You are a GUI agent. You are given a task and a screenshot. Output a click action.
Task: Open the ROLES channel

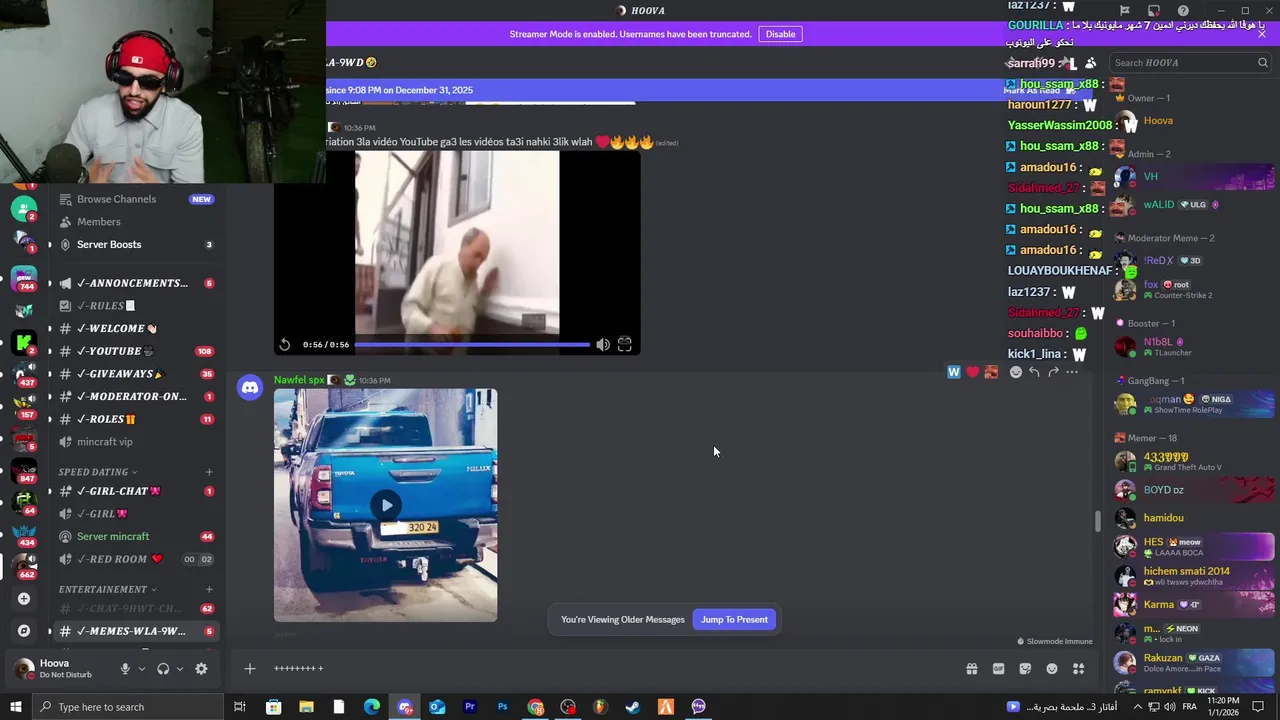click(106, 419)
